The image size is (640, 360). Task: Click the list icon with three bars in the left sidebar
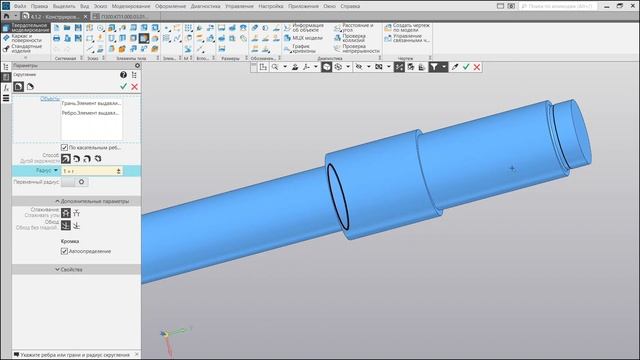6,98
